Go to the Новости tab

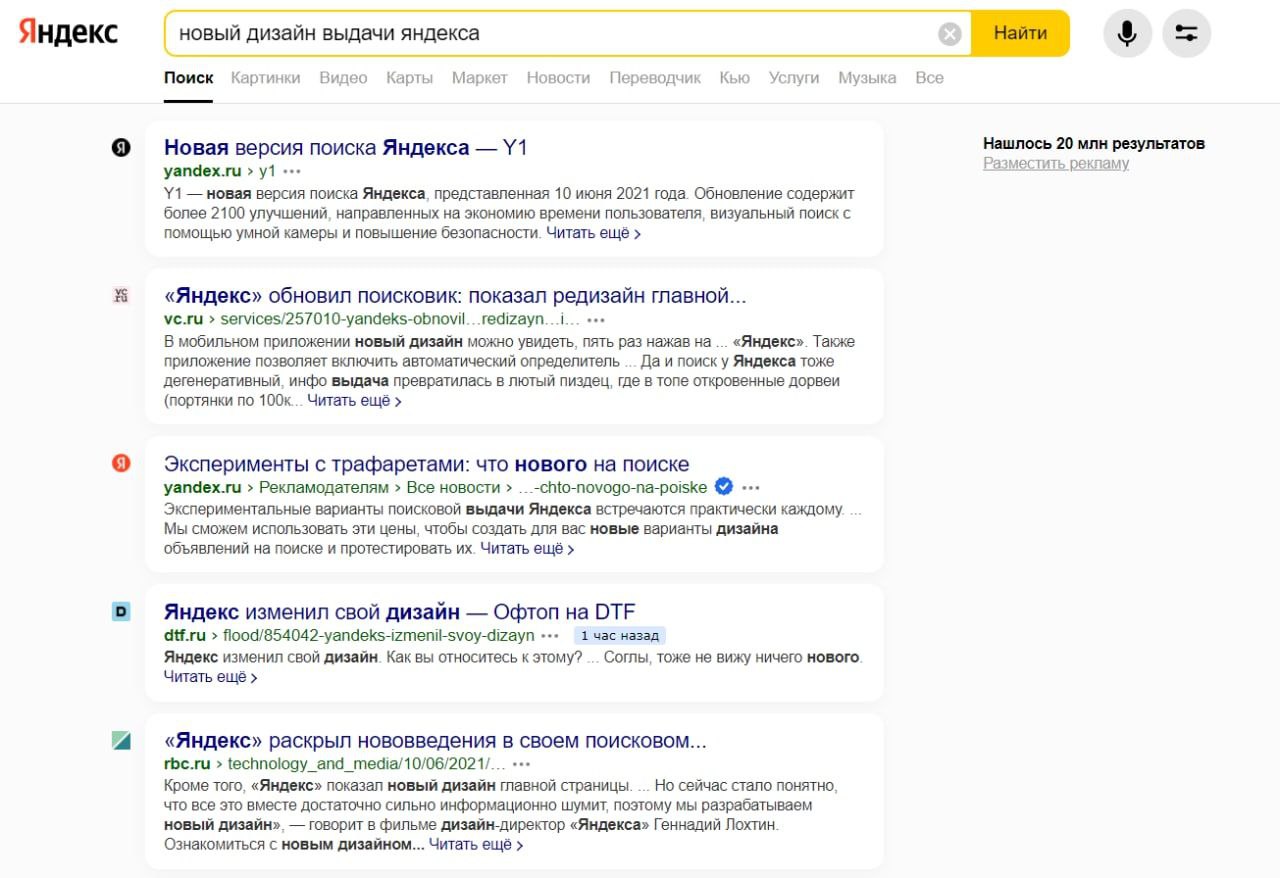558,78
